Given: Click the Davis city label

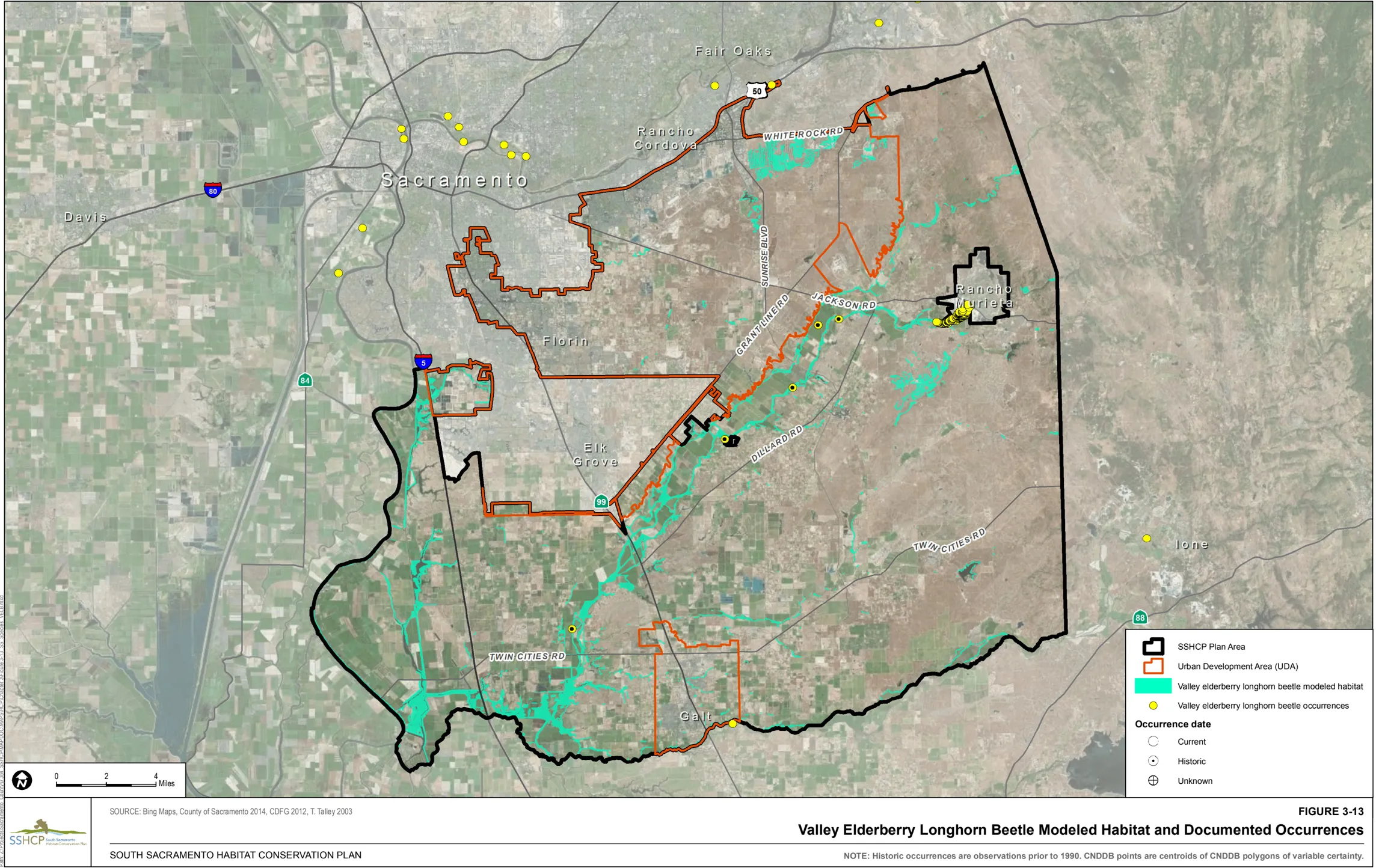Looking at the screenshot, I should coord(86,217).
